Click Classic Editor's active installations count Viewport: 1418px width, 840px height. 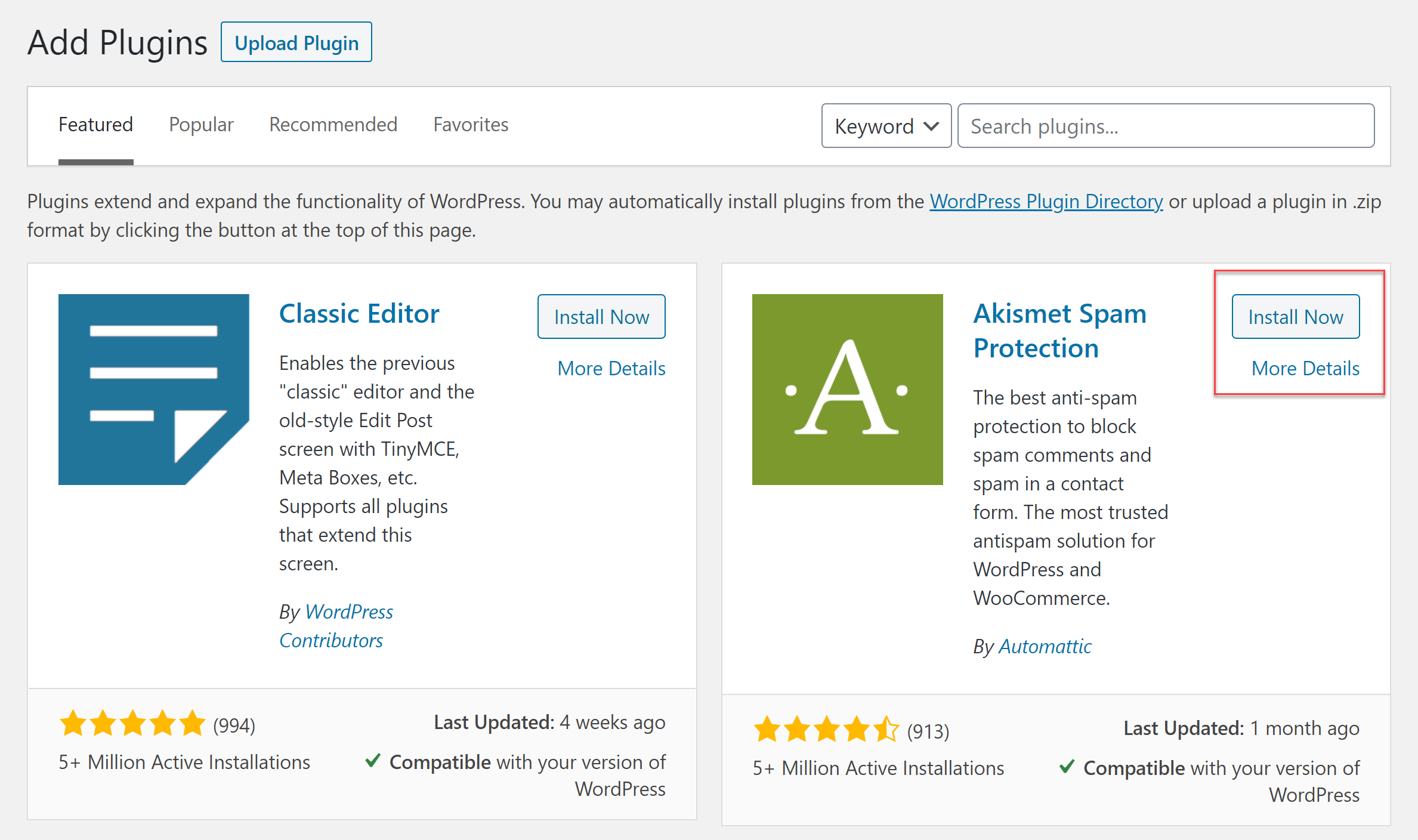(184, 762)
